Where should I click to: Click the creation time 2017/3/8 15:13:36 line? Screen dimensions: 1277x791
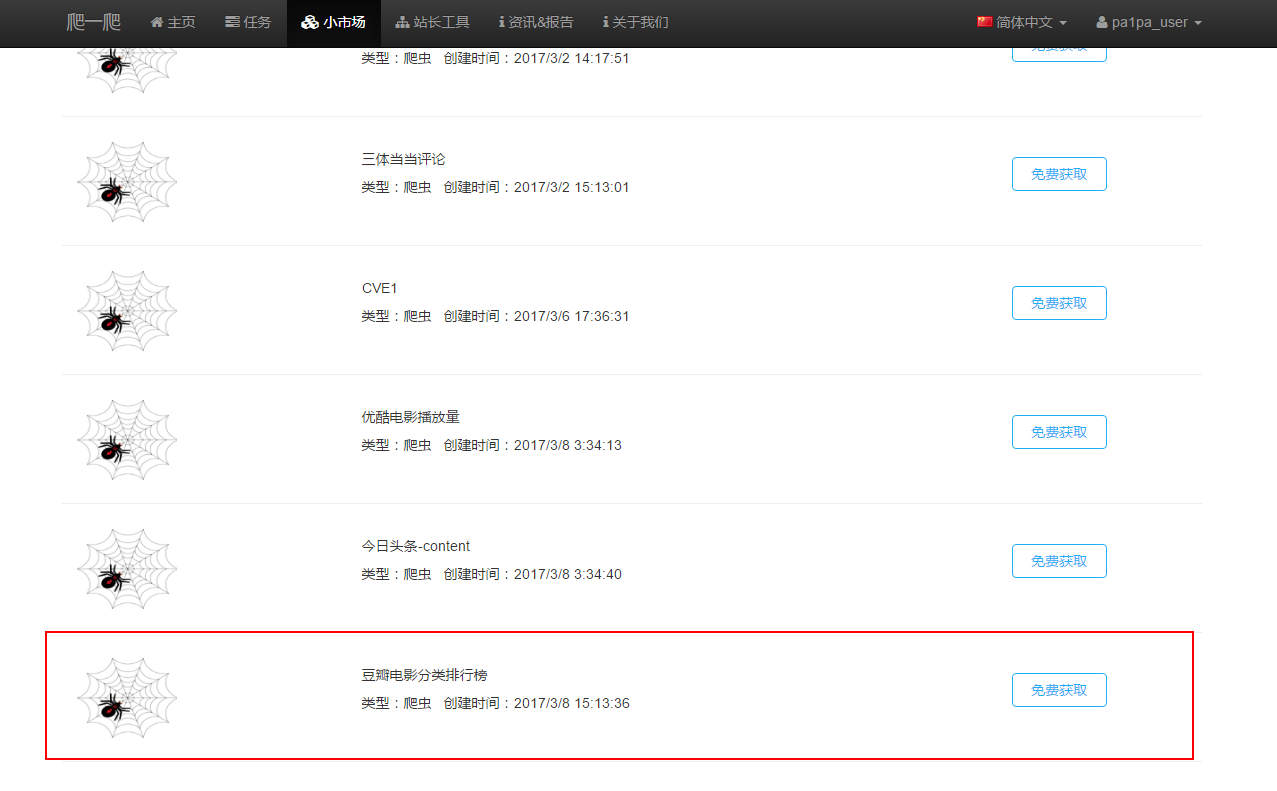pos(495,703)
